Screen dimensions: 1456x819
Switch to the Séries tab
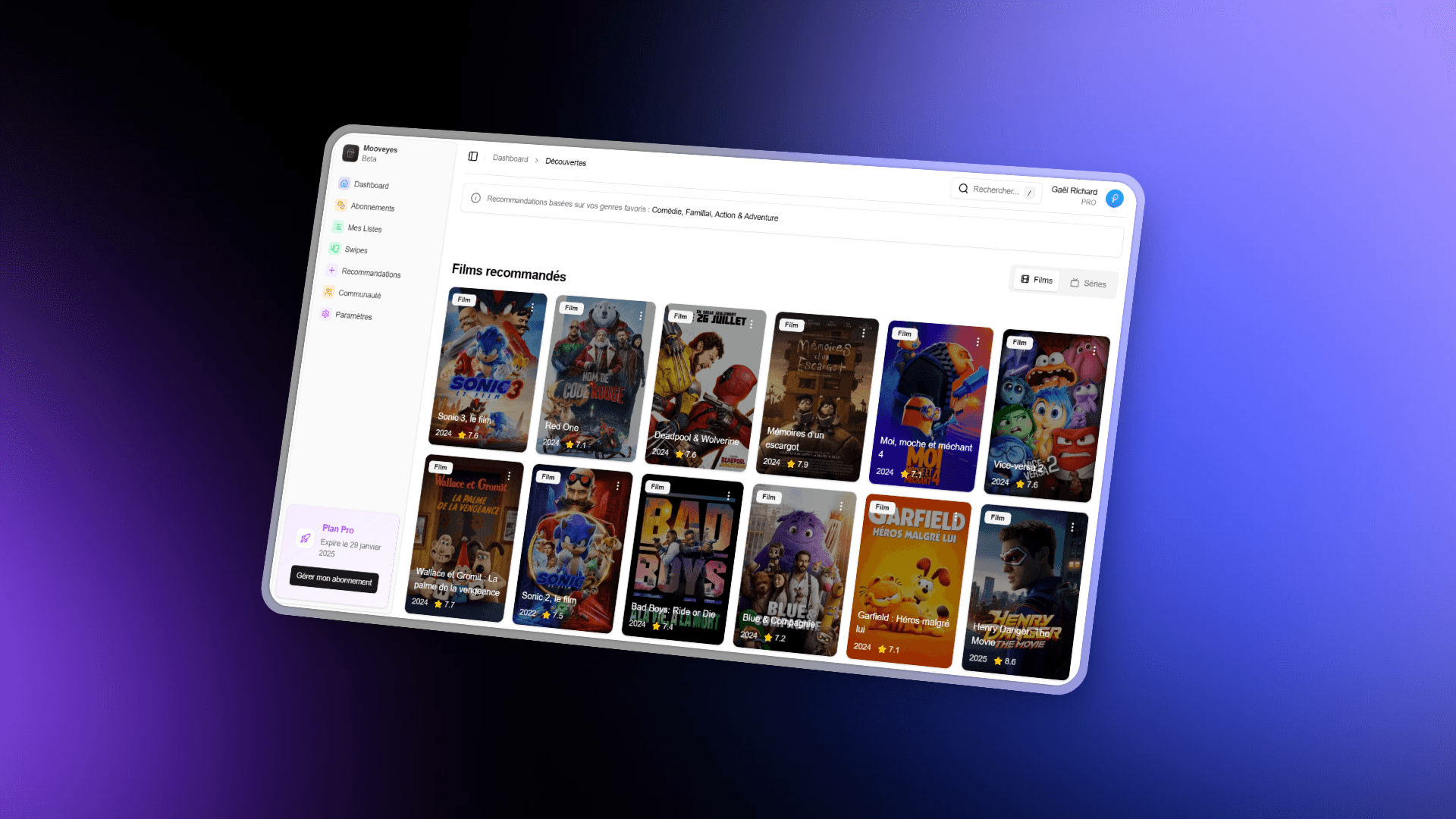(x=1088, y=283)
